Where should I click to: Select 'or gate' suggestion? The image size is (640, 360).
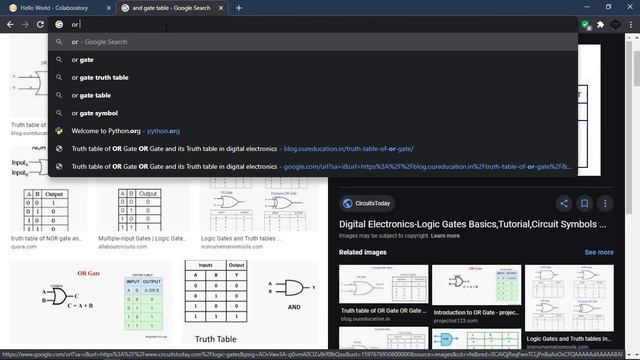tap(313, 60)
